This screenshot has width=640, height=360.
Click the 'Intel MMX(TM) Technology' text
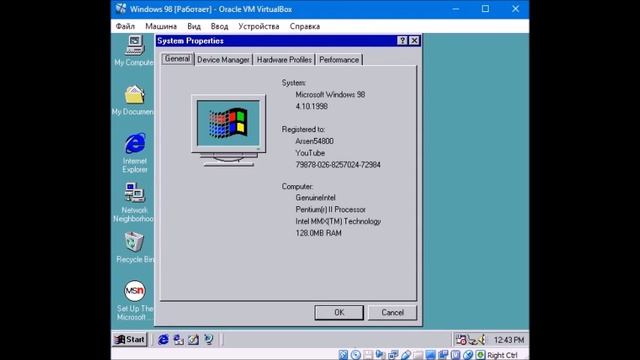pos(338,221)
